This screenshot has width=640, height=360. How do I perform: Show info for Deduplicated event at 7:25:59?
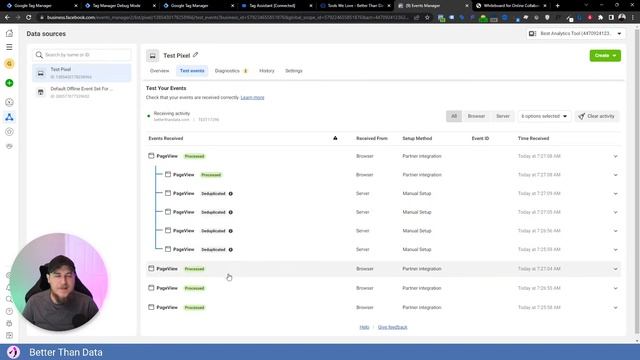click(231, 249)
